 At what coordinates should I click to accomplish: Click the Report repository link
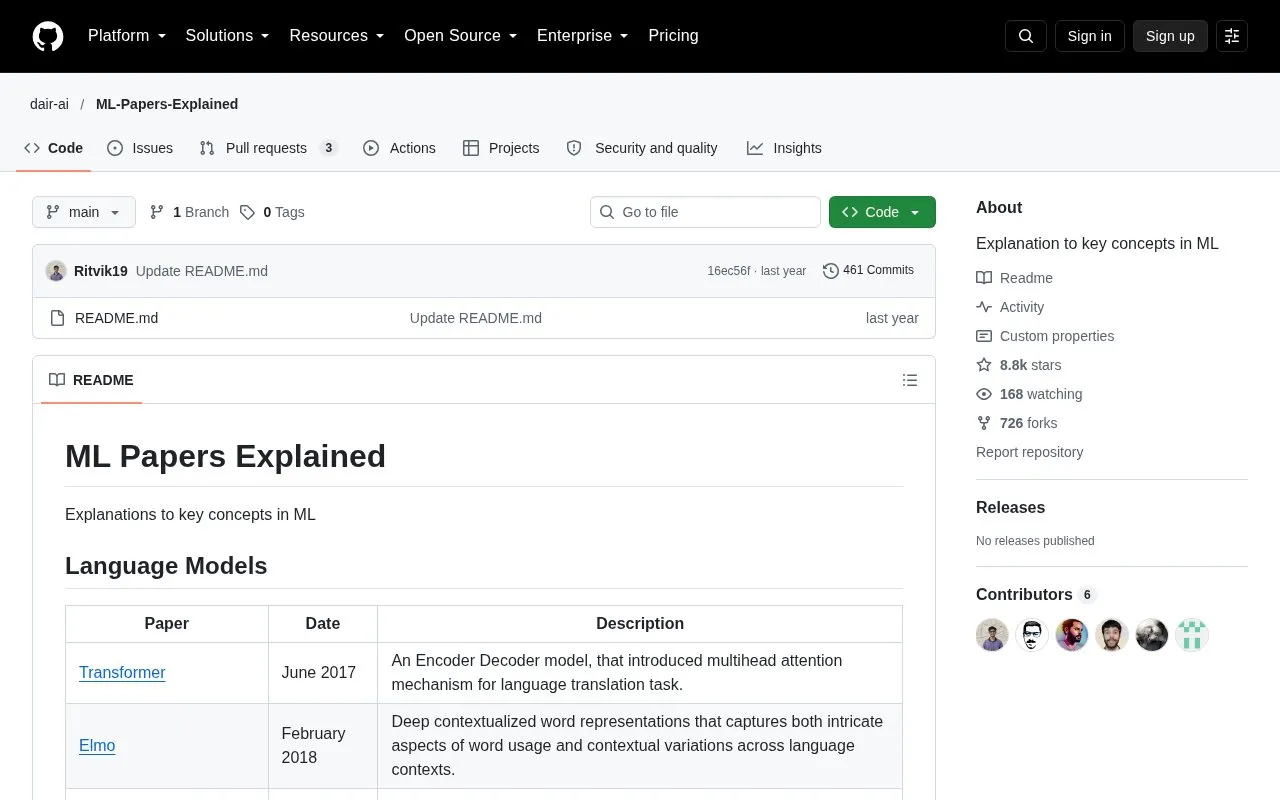[x=1029, y=452]
